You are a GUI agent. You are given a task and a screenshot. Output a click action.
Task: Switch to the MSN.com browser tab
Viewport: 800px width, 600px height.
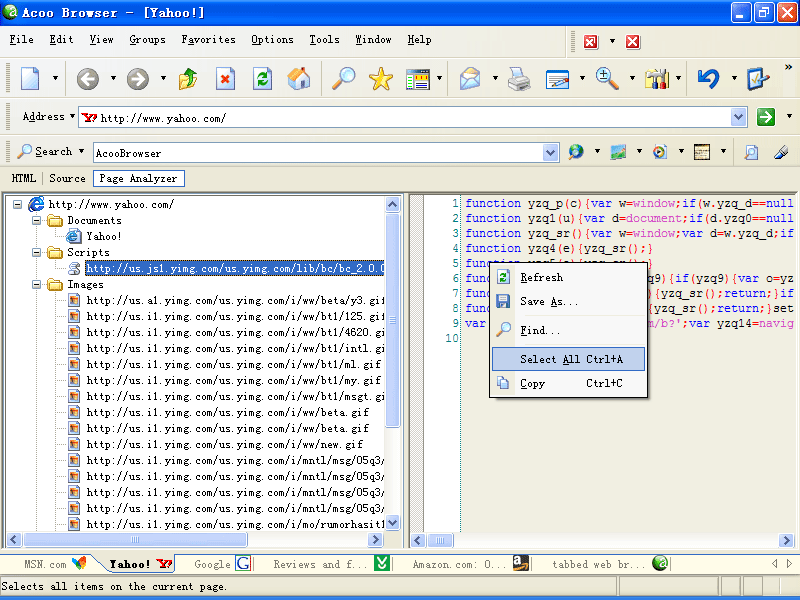point(55,564)
